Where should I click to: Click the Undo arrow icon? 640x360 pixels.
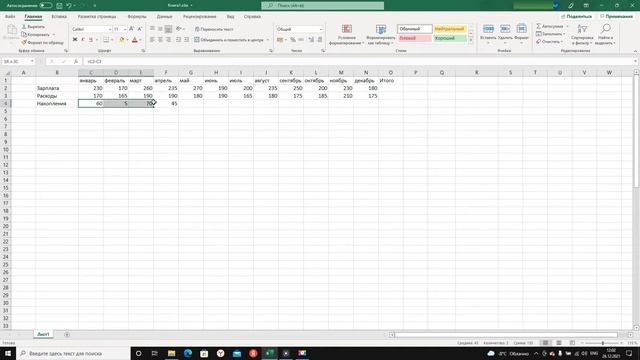click(x=69, y=5)
